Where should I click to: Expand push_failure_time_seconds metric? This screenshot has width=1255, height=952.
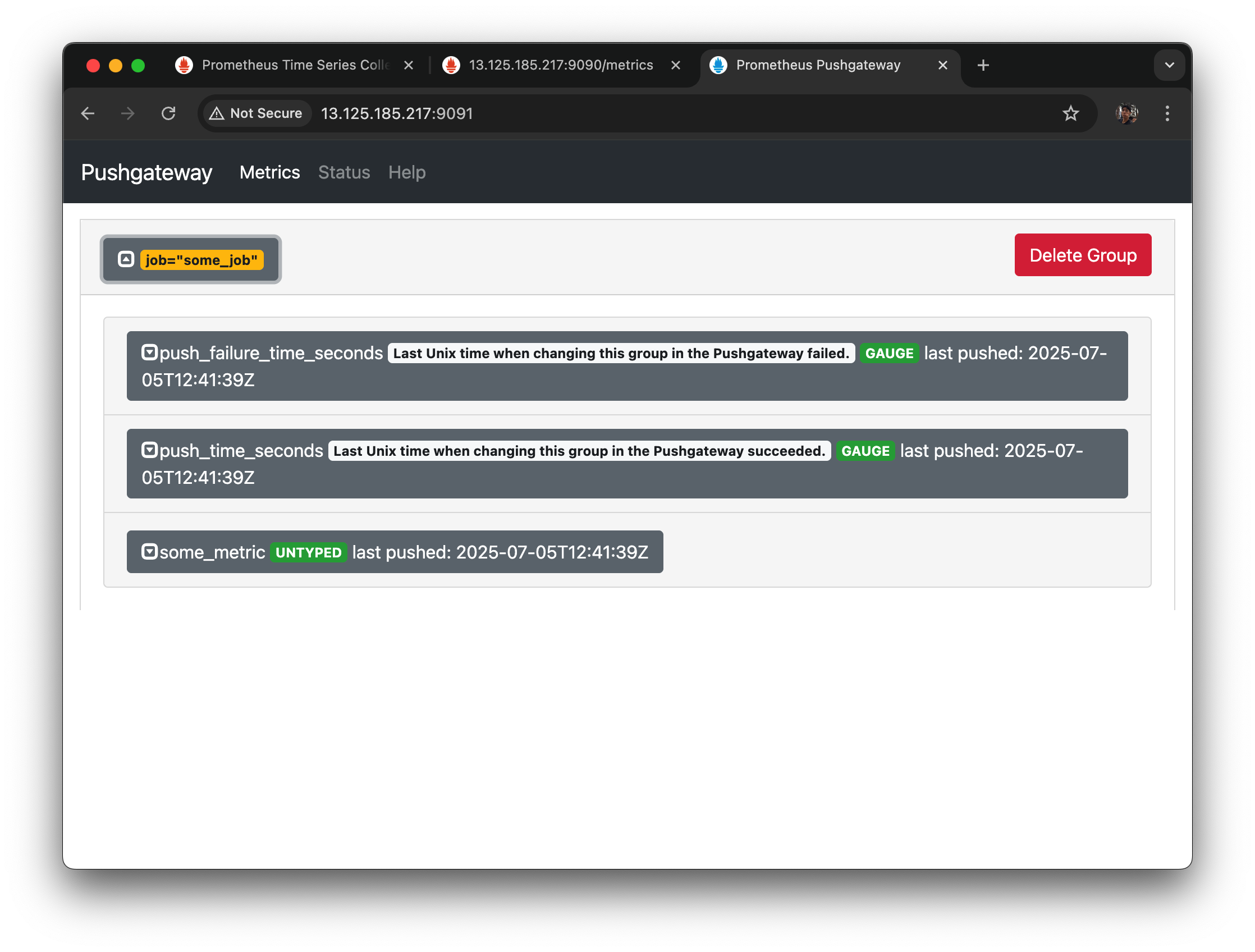[x=149, y=353]
